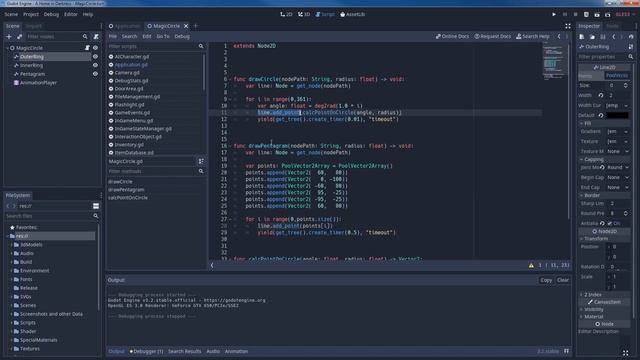Click the add new node plus icon

pos(9,37)
